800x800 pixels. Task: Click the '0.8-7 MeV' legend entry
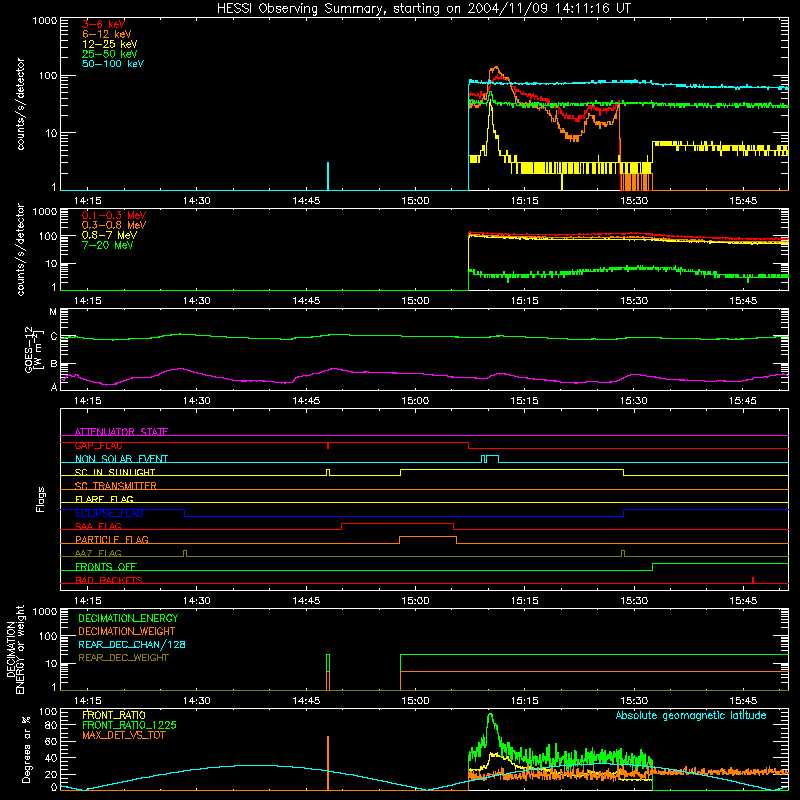[x=109, y=235]
